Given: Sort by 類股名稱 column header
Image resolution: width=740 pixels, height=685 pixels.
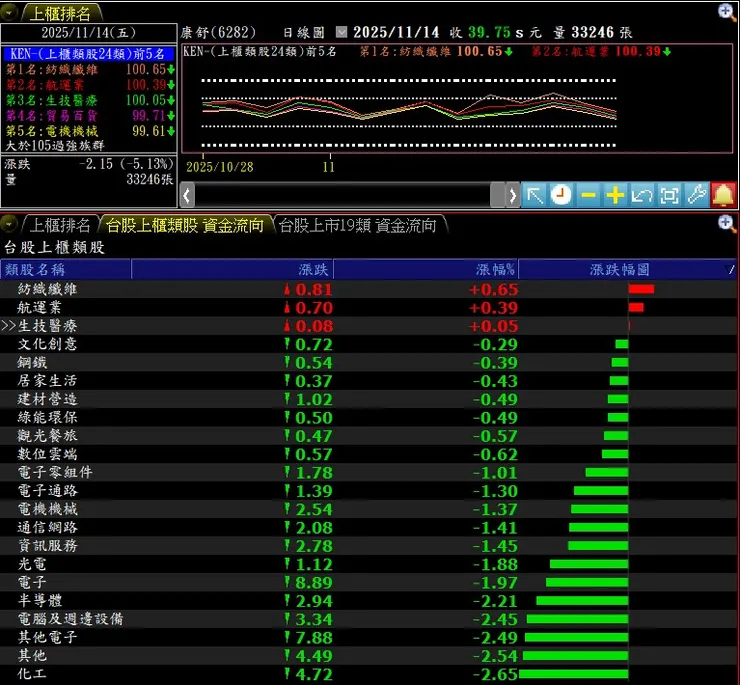Looking at the screenshot, I should tap(66, 270).
